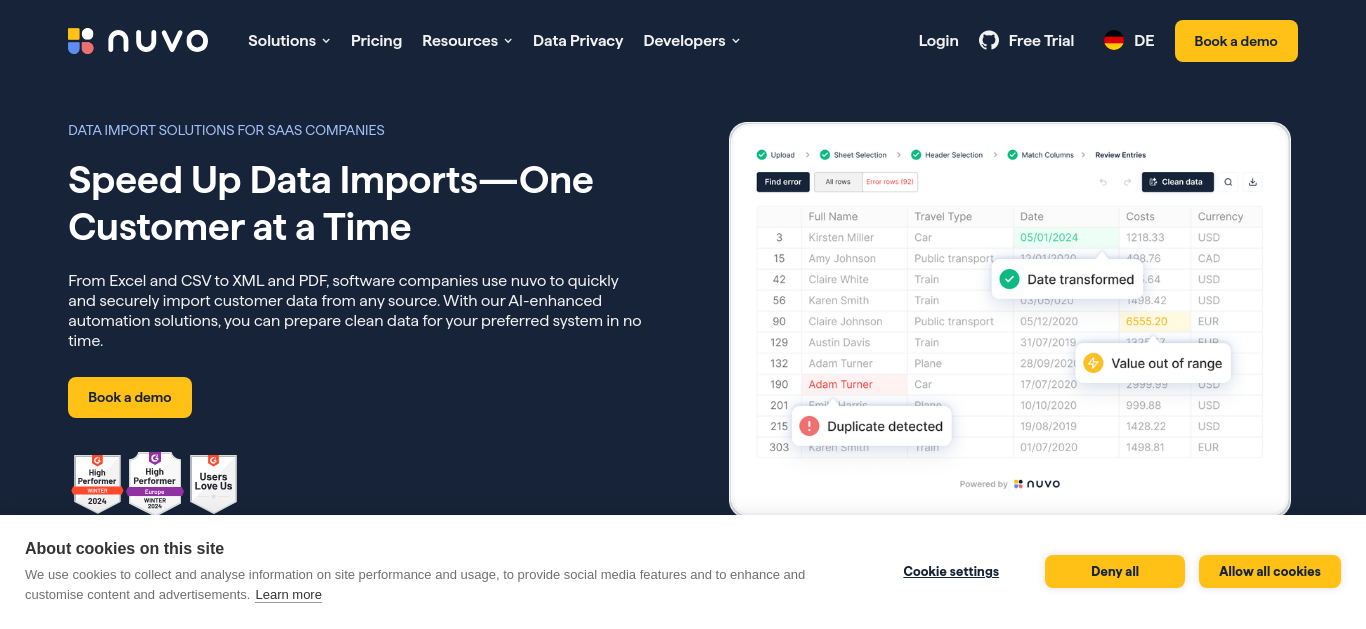Click yellow bolt icon on Value out of range
This screenshot has width=1366, height=629.
point(1093,363)
